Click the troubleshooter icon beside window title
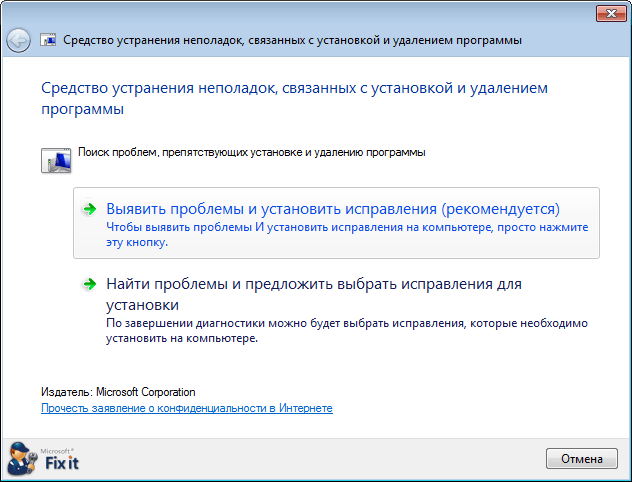The width and height of the screenshot is (632, 482). pyautogui.click(x=48, y=40)
